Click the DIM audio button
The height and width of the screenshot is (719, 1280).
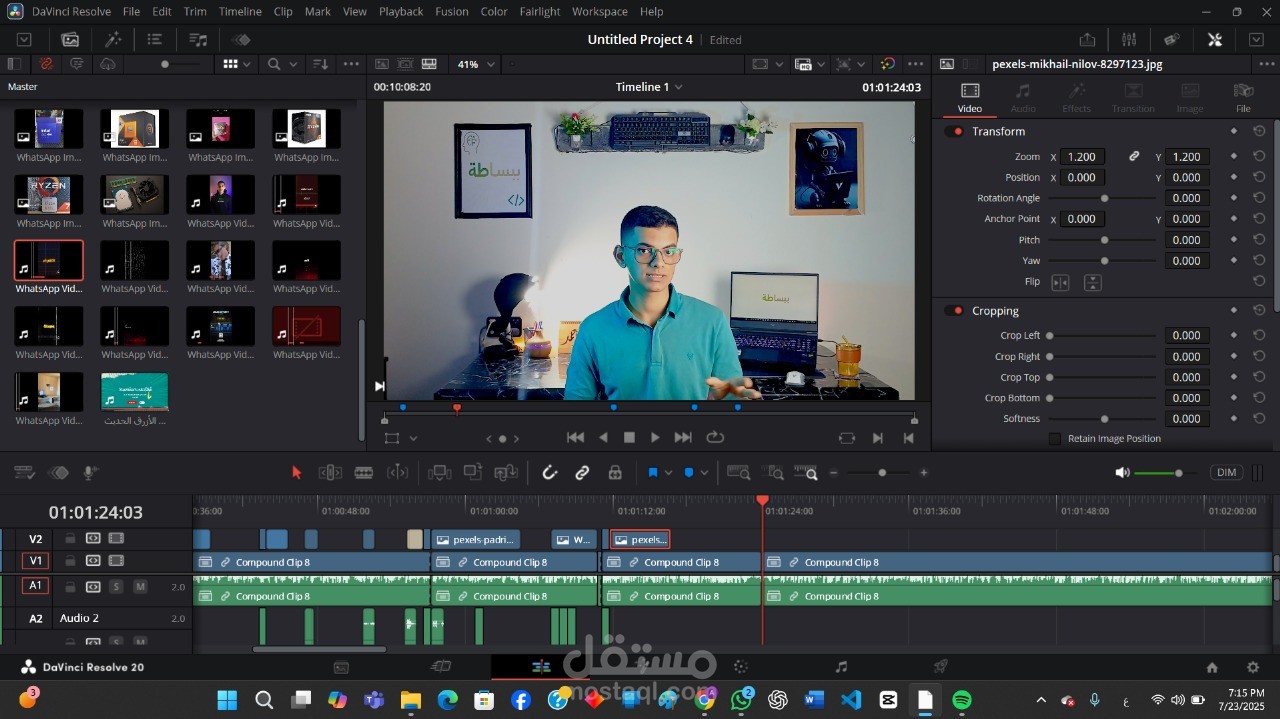[x=1226, y=473]
